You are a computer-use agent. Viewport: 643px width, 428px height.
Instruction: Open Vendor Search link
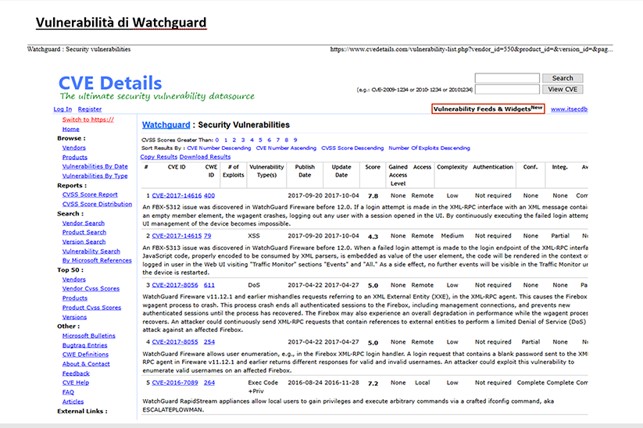83,223
